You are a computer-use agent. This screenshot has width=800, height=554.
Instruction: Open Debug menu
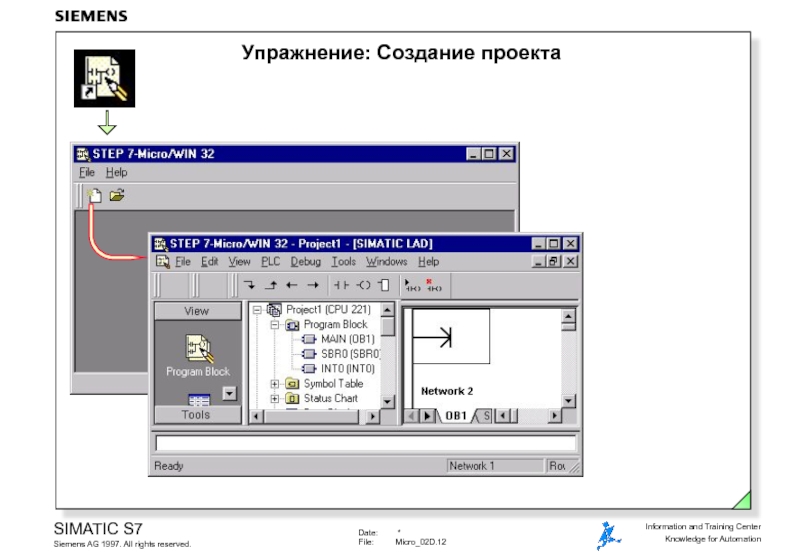306,262
